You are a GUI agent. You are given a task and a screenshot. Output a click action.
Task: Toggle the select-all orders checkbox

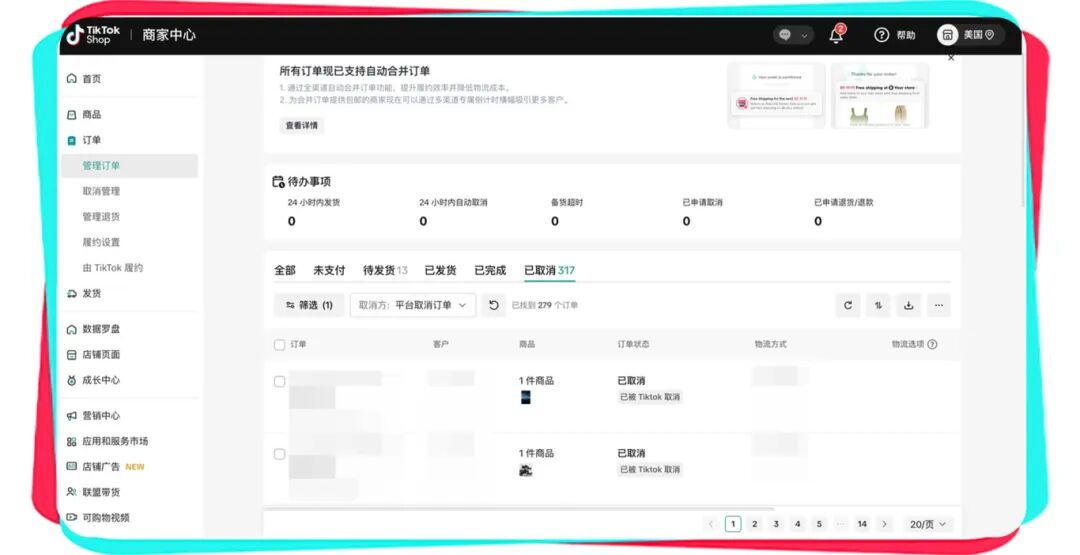click(x=280, y=345)
